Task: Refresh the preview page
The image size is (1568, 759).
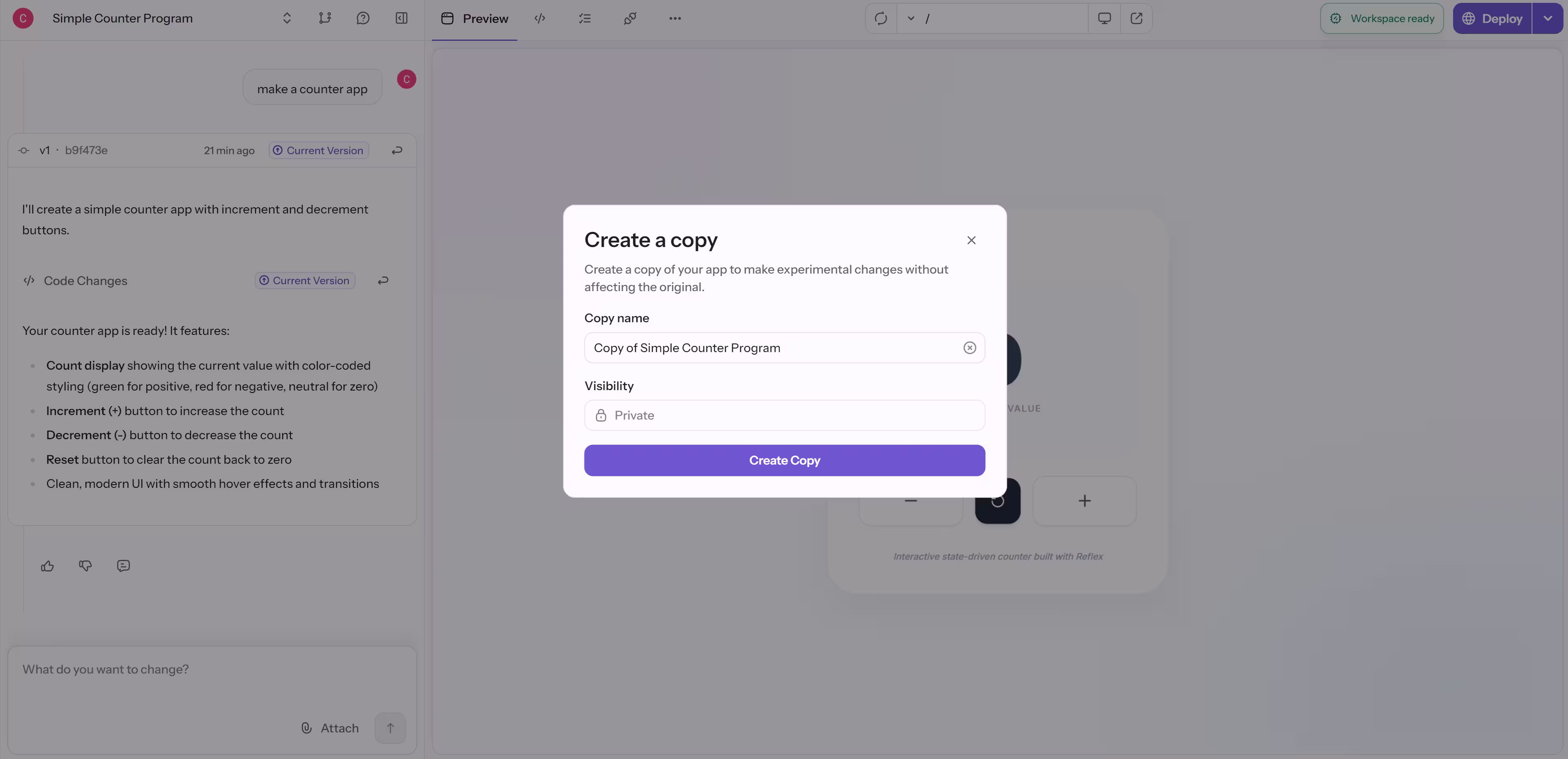Action: point(881,18)
